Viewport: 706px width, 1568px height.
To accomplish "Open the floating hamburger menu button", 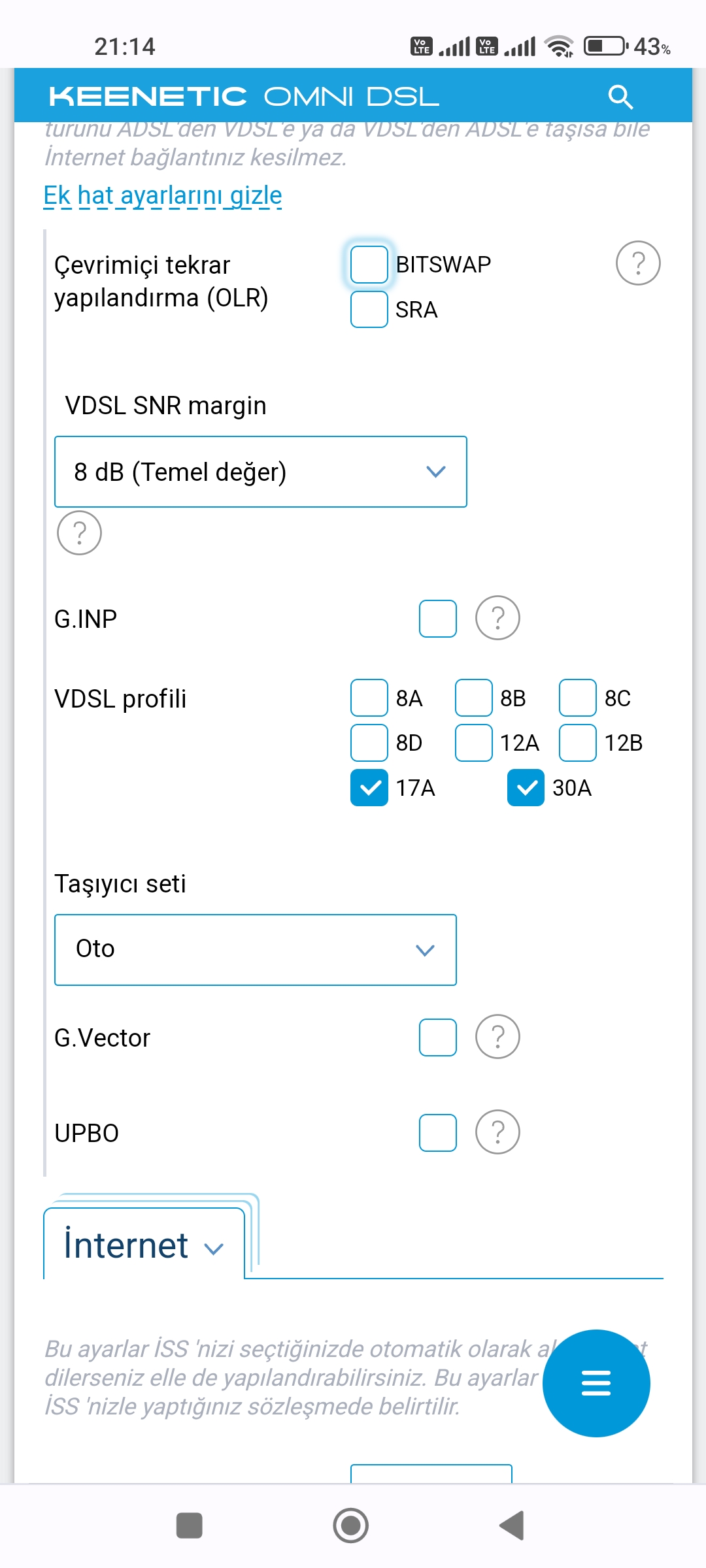I will tap(596, 1383).
